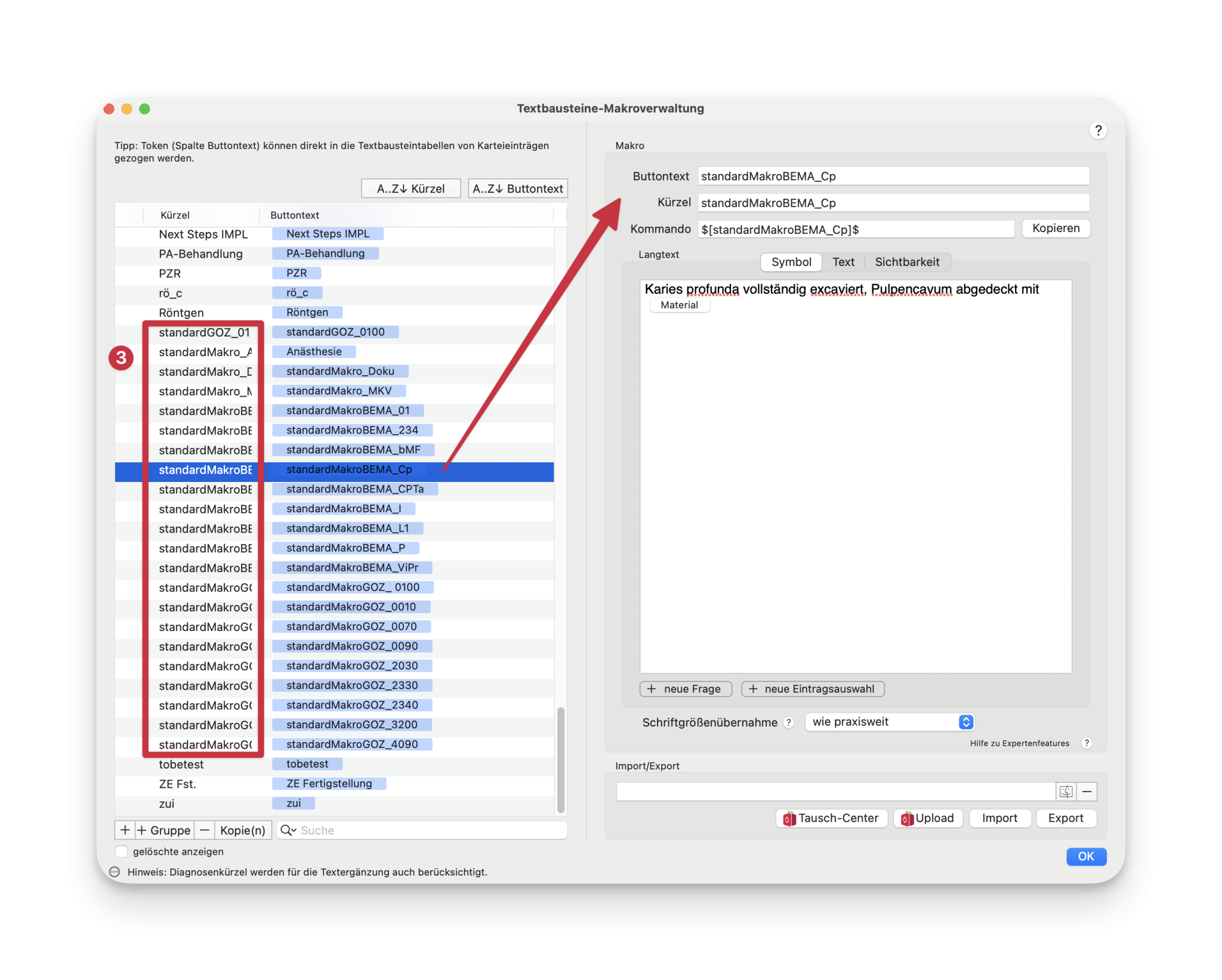The image size is (1222, 980).
Task: Click the minus button in Import/Export path
Action: pyautogui.click(x=1087, y=792)
